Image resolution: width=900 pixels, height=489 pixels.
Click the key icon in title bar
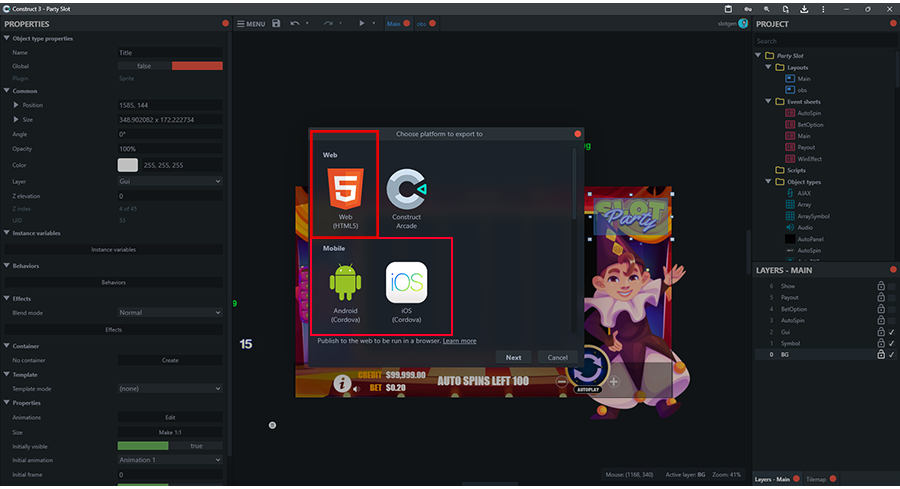coord(747,9)
